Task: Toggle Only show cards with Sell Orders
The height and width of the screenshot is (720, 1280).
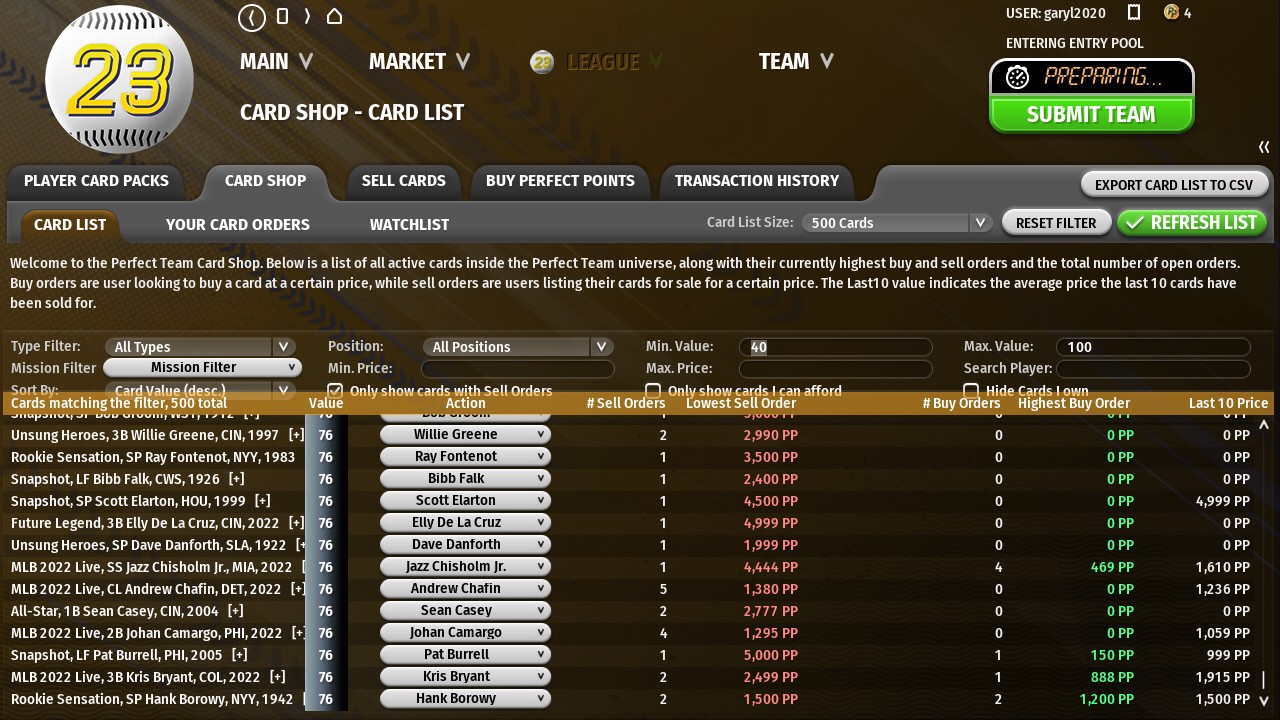Action: (335, 391)
